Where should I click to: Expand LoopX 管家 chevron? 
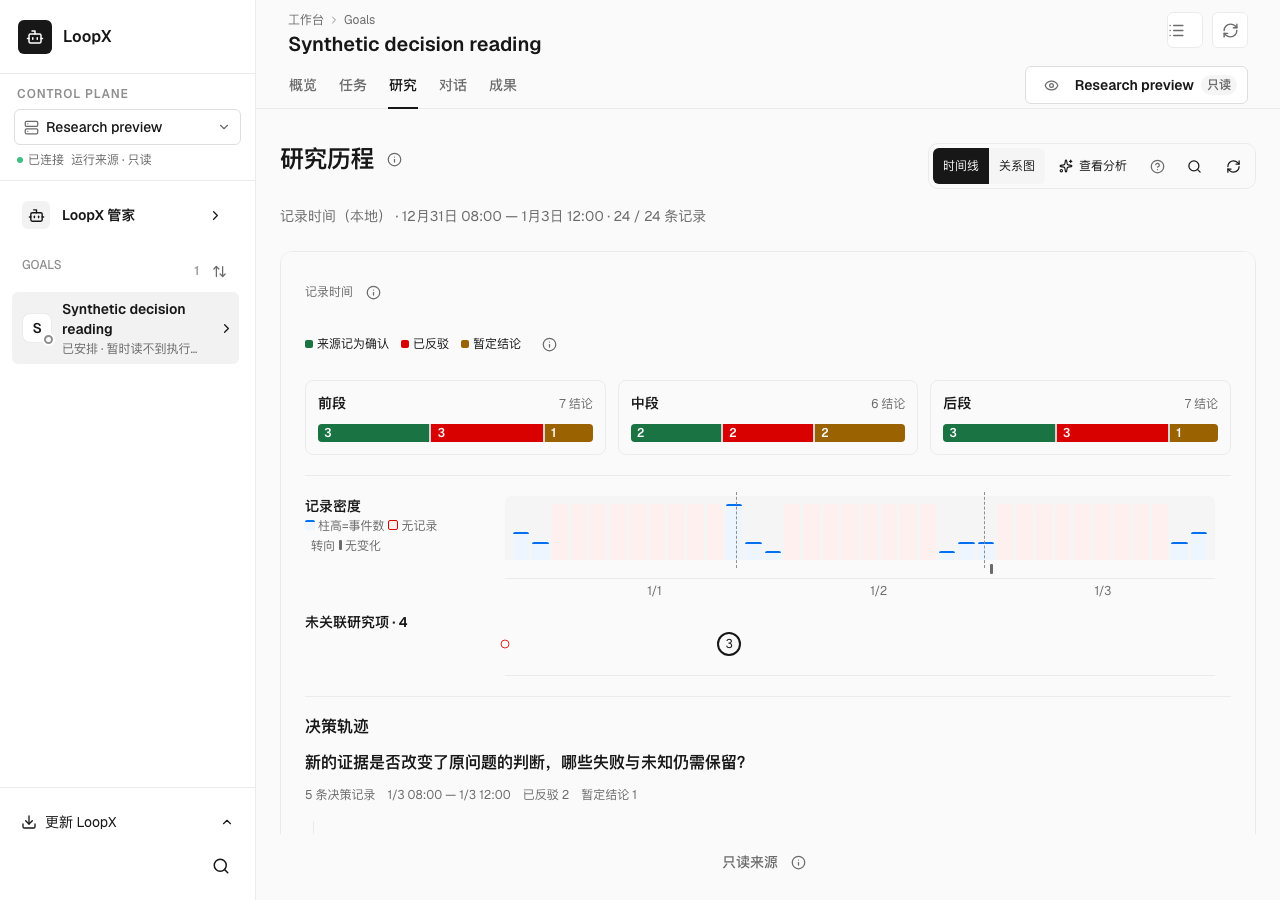(x=215, y=215)
